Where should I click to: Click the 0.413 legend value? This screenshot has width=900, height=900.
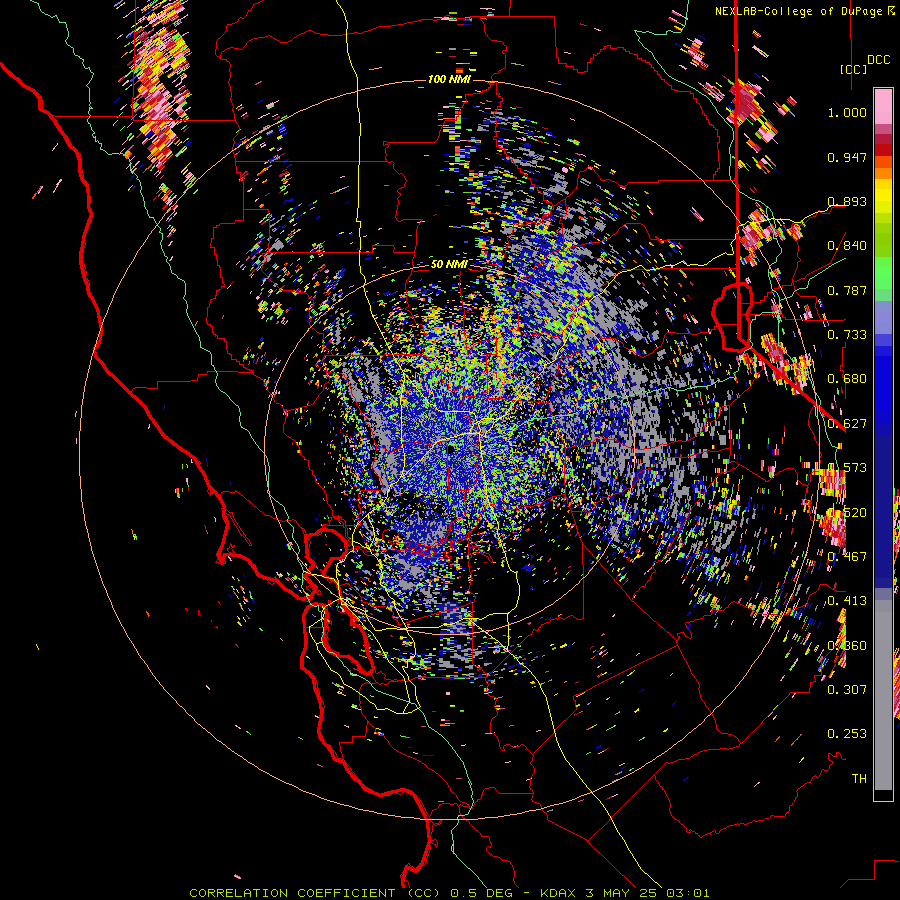coord(847,601)
